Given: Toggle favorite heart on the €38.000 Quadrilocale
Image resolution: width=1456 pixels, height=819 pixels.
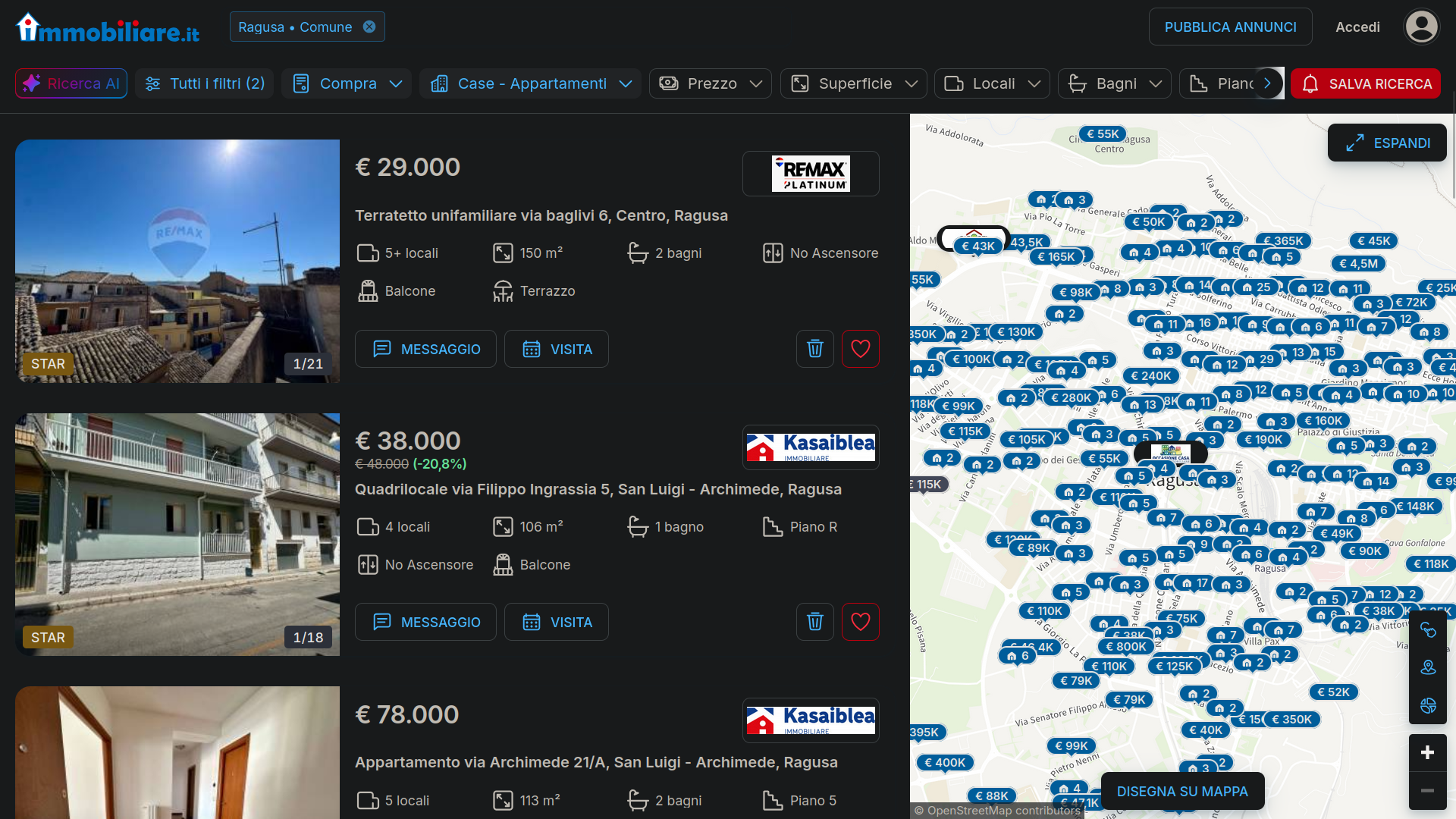Looking at the screenshot, I should tap(860, 622).
